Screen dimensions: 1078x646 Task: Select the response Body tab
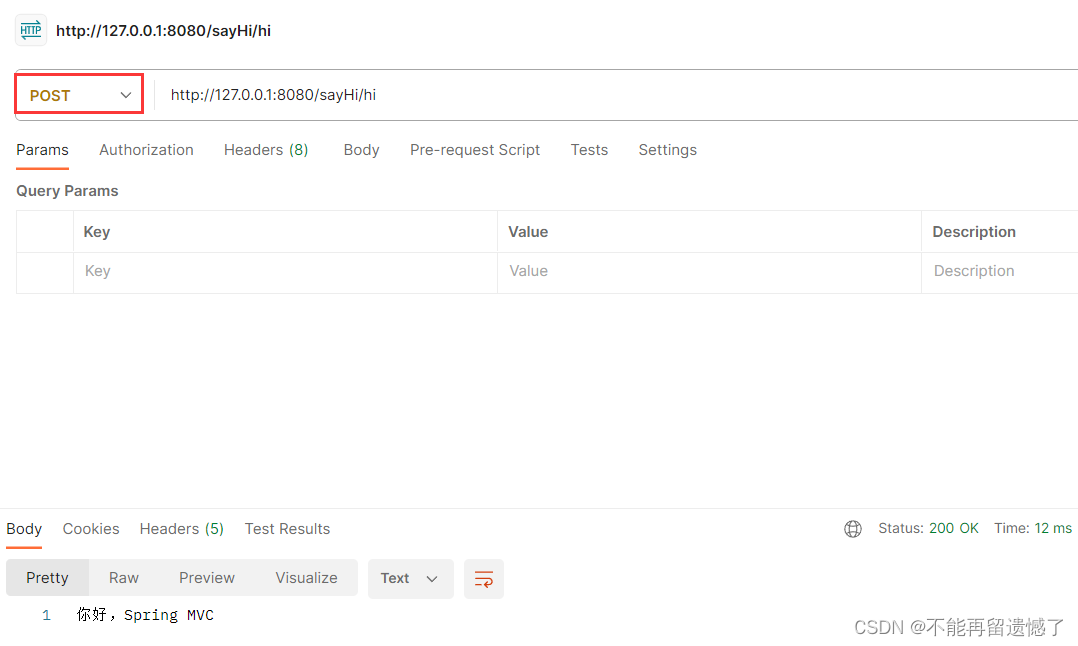point(24,529)
